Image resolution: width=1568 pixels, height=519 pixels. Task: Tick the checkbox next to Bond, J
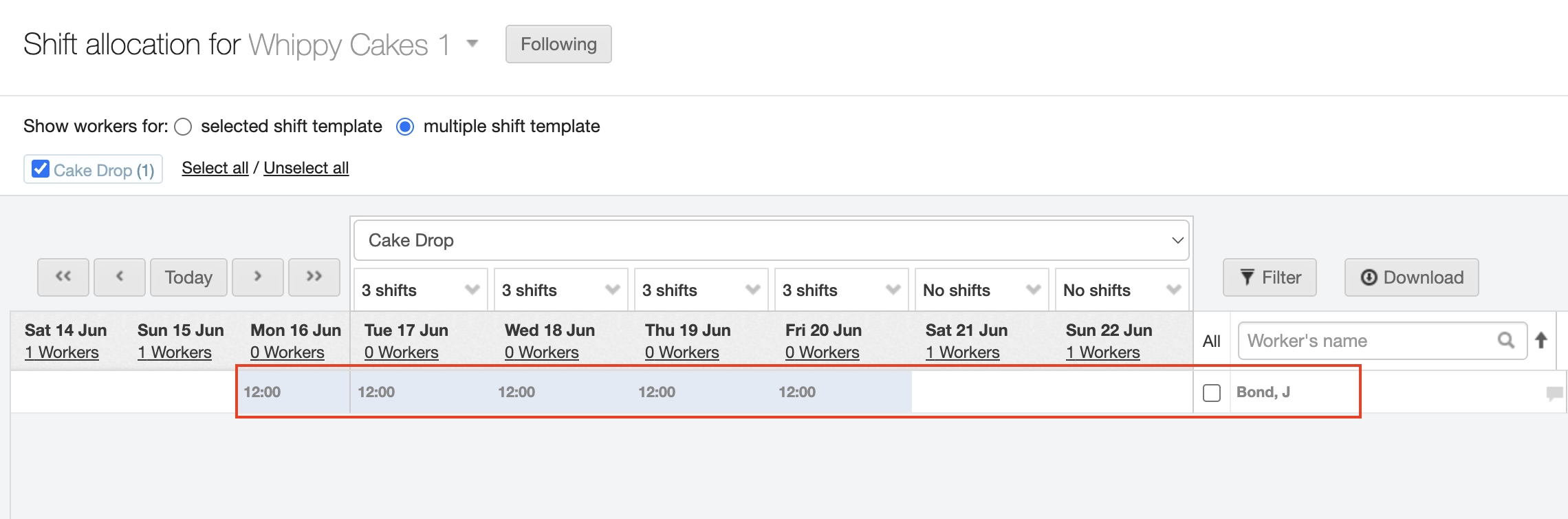point(1212,393)
